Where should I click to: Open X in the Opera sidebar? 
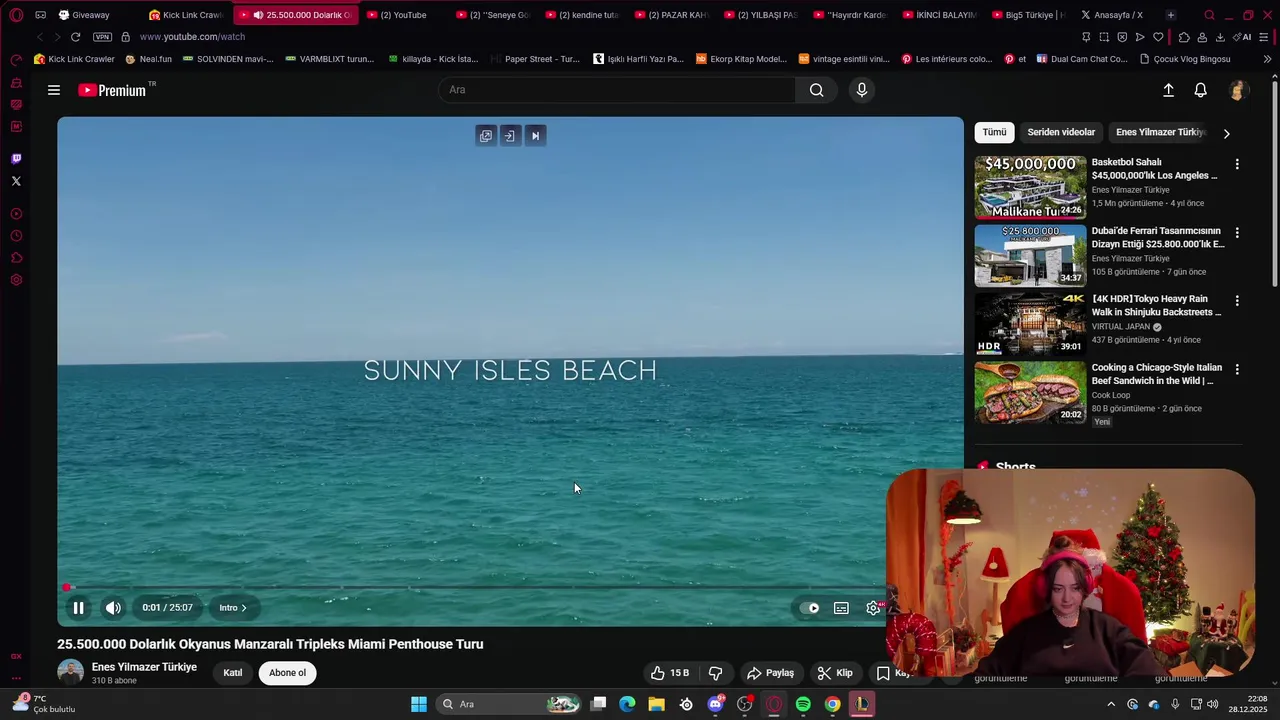tap(16, 181)
